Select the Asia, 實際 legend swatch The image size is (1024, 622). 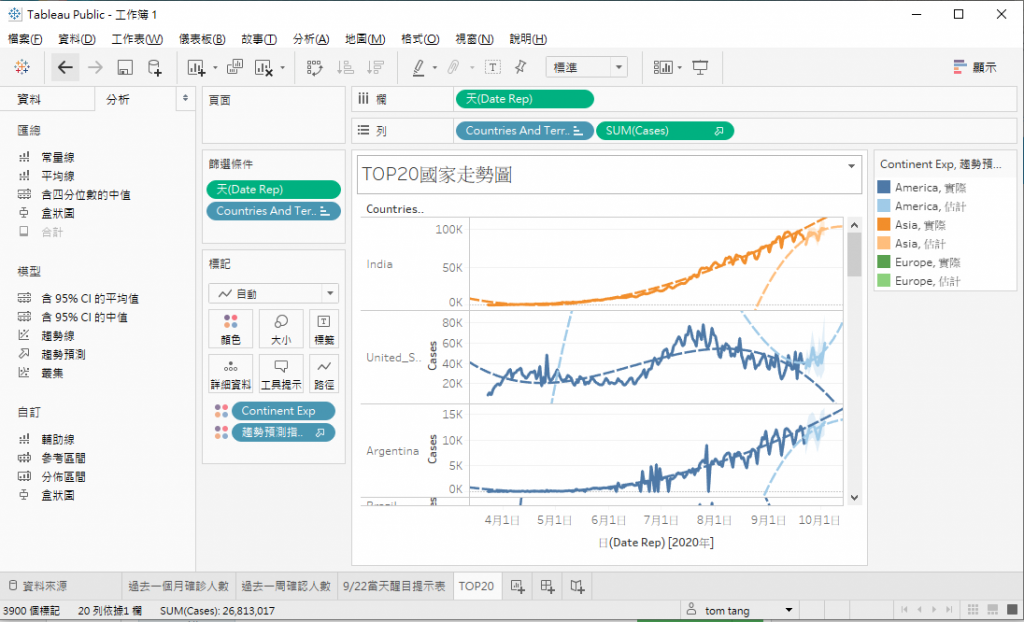[x=884, y=225]
